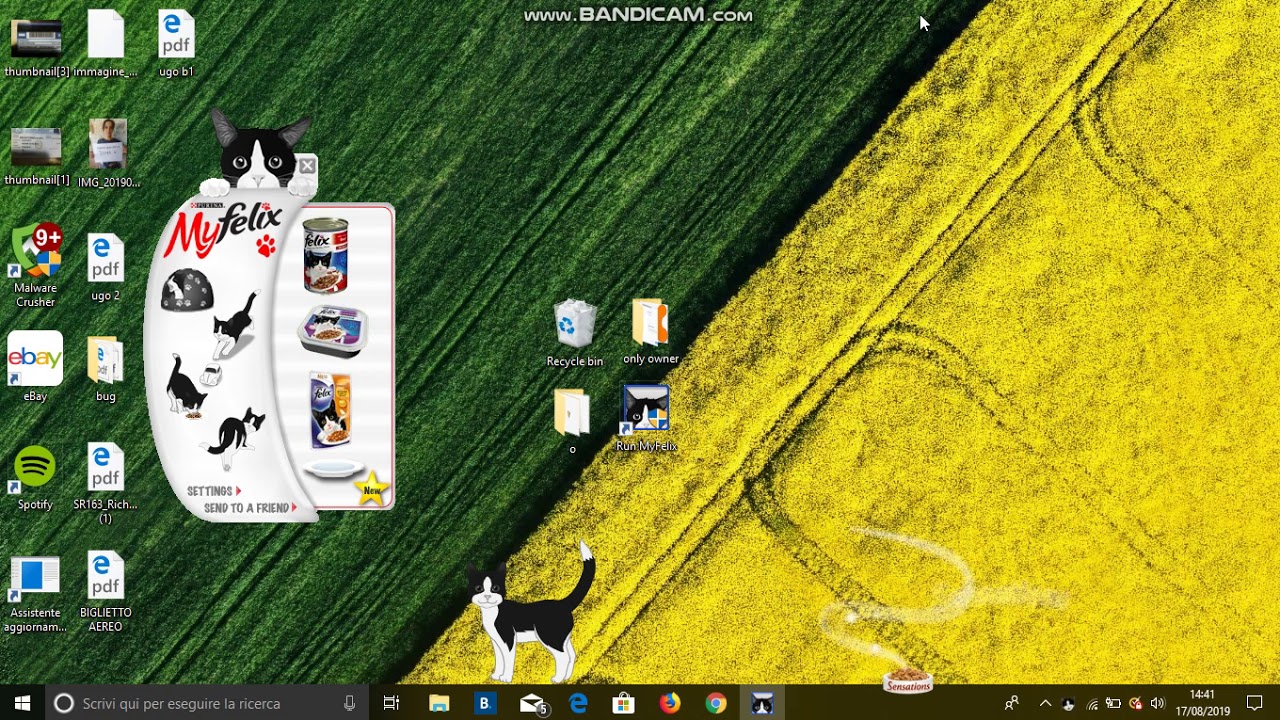Image resolution: width=1280 pixels, height=720 pixels.
Task: Select the only owner folder
Action: [x=650, y=332]
